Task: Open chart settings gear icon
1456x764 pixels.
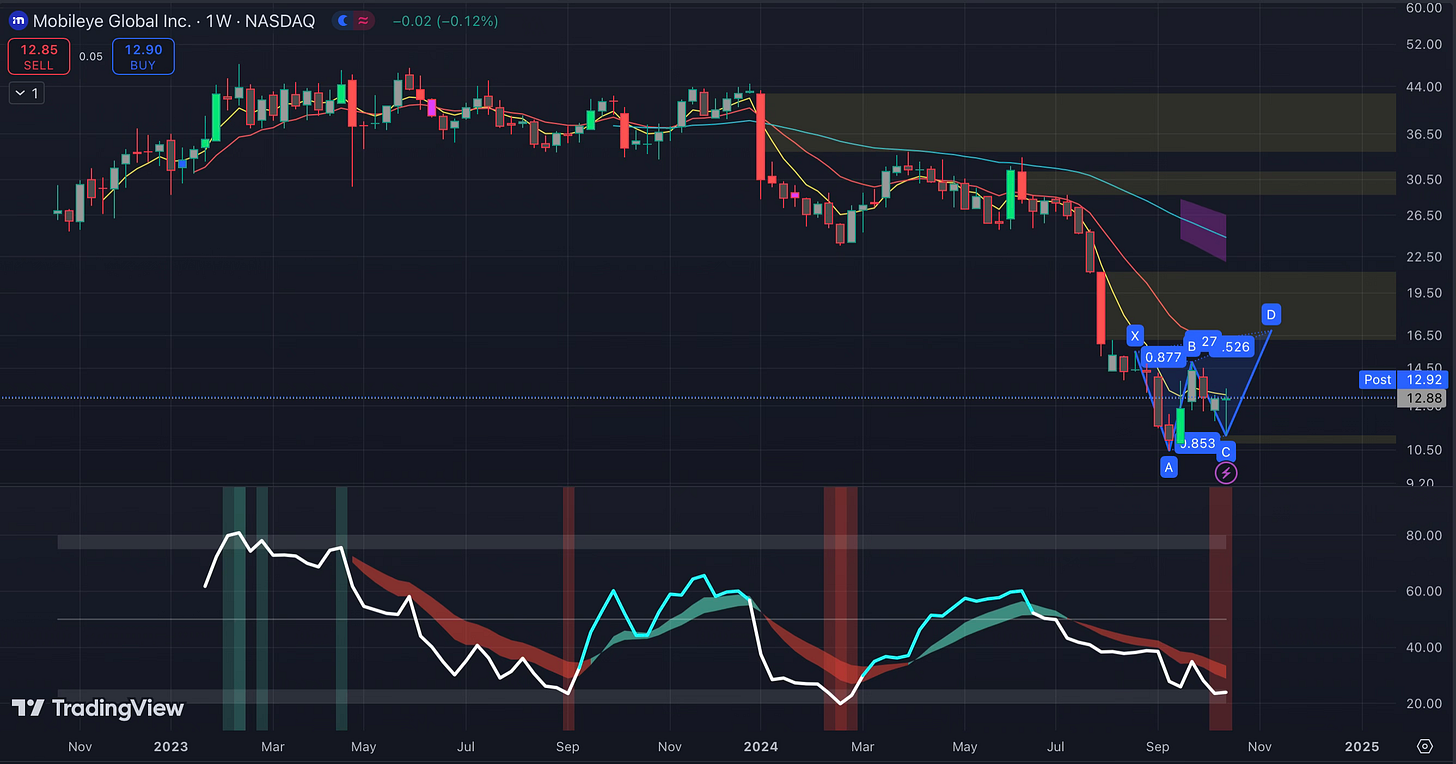Action: (x=1425, y=746)
